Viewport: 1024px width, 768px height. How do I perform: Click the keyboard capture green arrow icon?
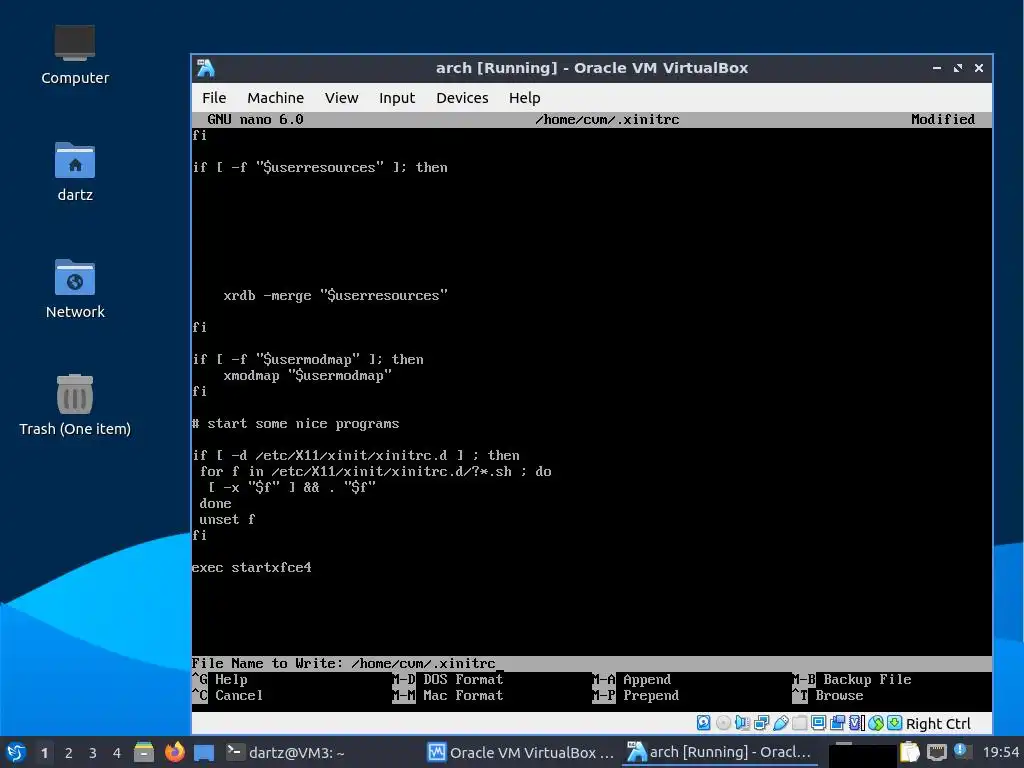click(x=895, y=723)
